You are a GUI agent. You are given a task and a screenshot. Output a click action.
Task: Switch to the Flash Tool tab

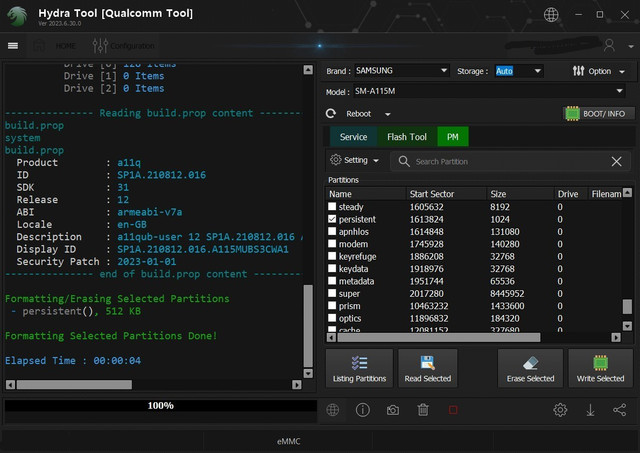[407, 137]
